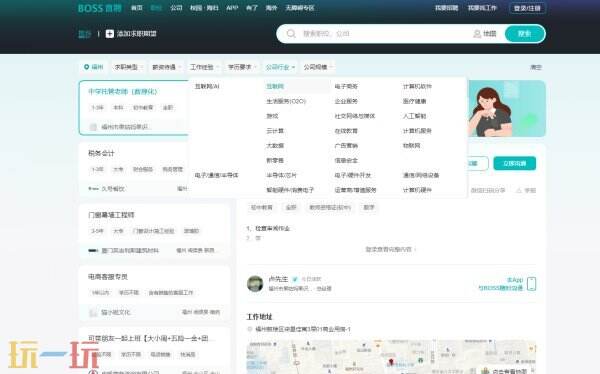The height and width of the screenshot is (374, 600).
Task: Select 医疗健康 in the industry list
Action: point(414,101)
